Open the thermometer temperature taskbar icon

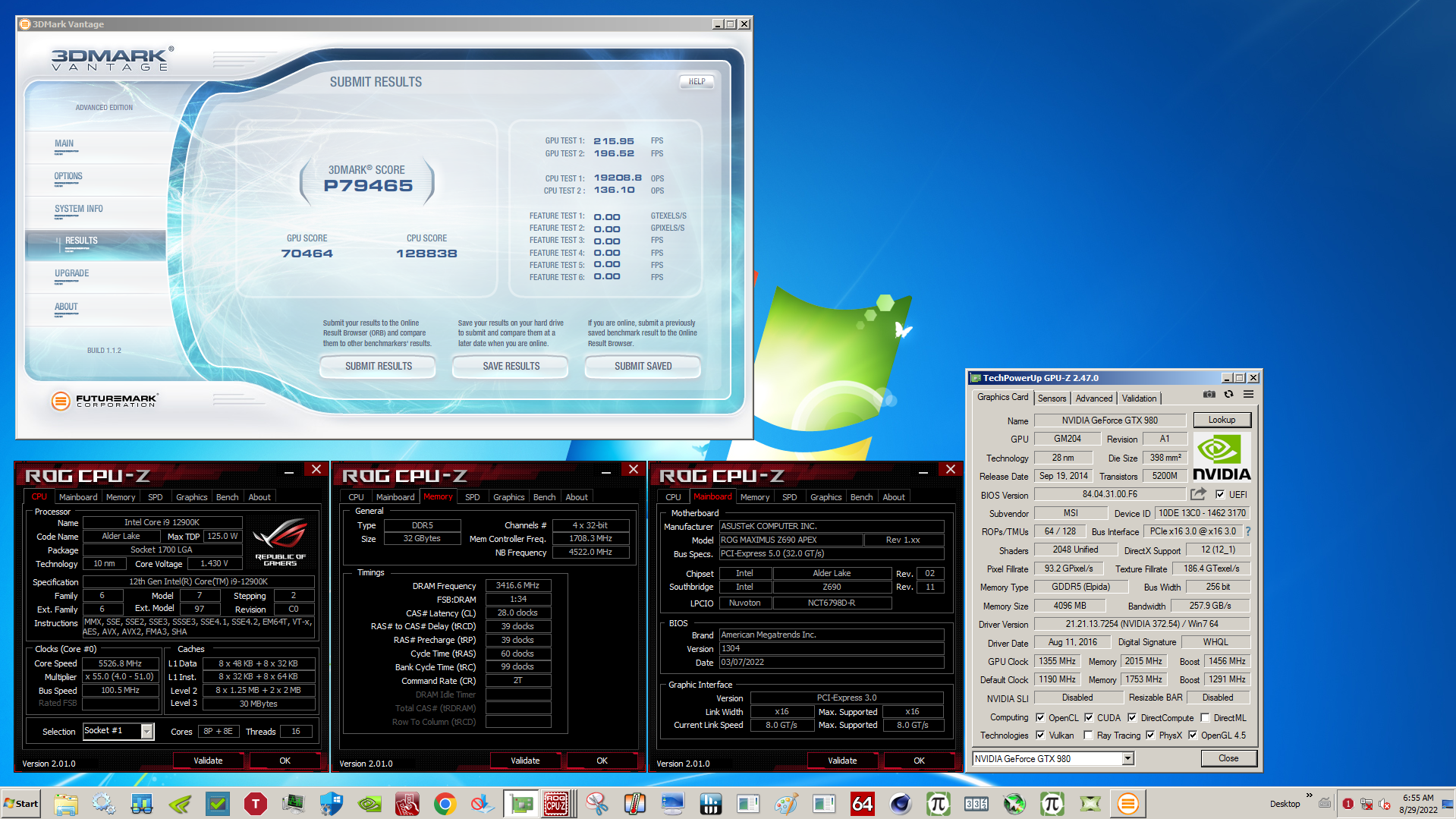pyautogui.click(x=635, y=804)
